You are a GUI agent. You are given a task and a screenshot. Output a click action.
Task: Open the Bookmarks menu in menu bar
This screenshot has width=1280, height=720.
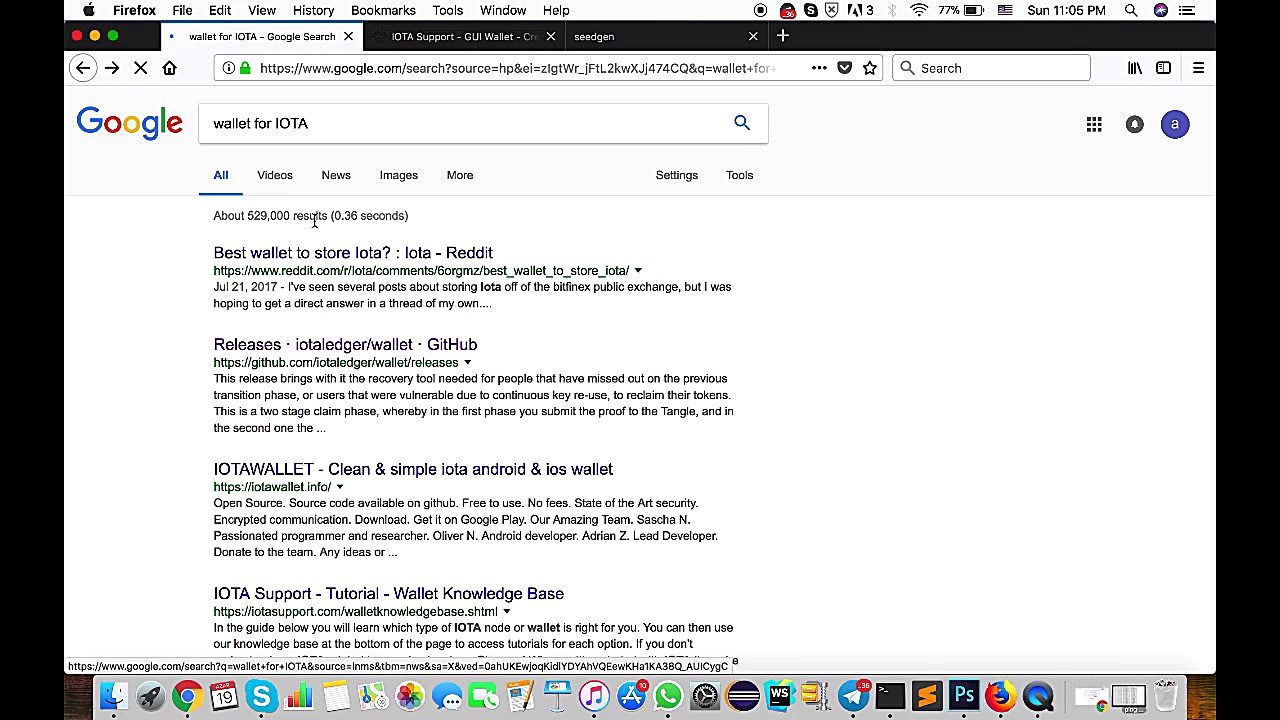click(x=383, y=10)
